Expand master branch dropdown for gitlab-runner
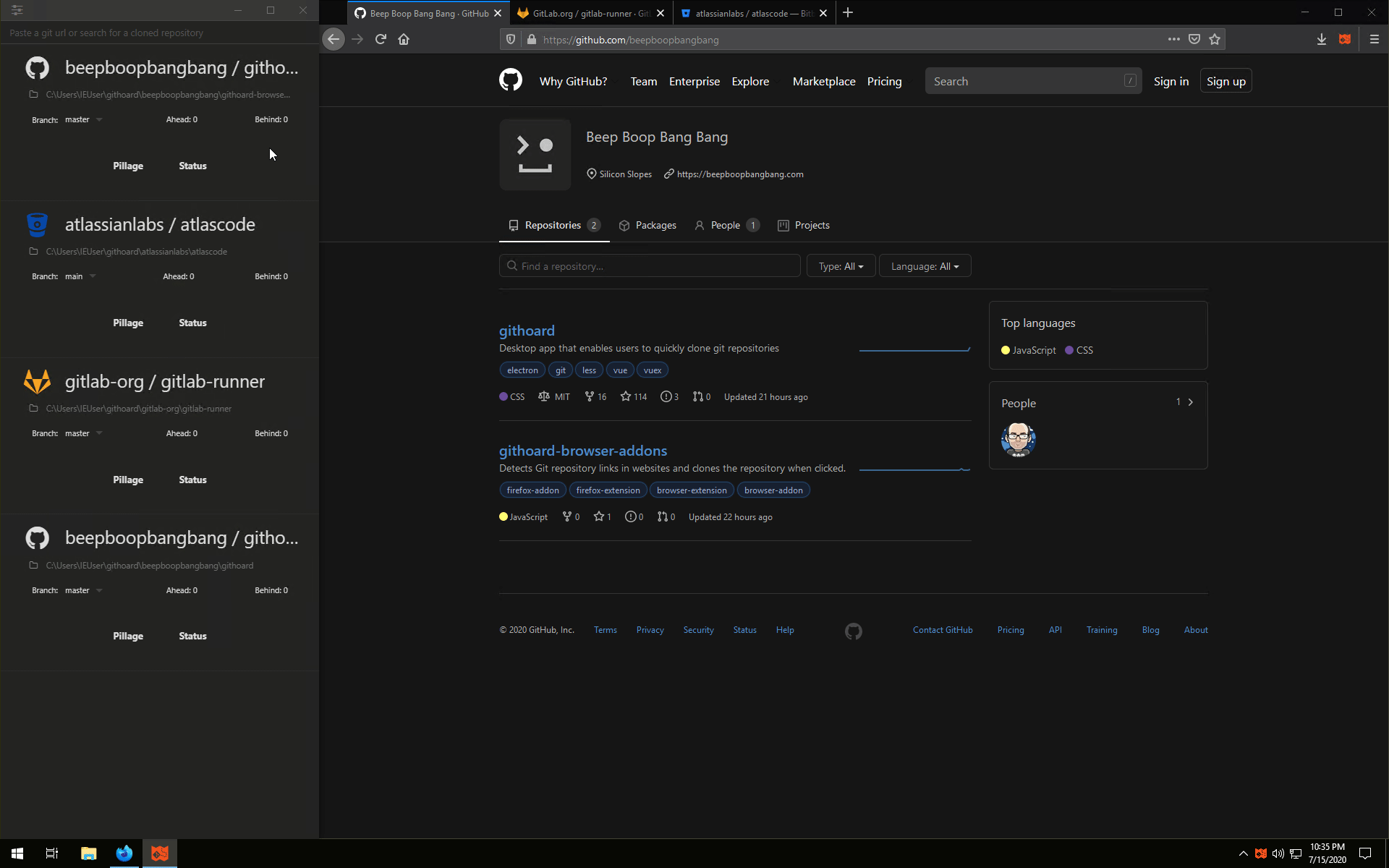1389x868 pixels. pyautogui.click(x=99, y=433)
